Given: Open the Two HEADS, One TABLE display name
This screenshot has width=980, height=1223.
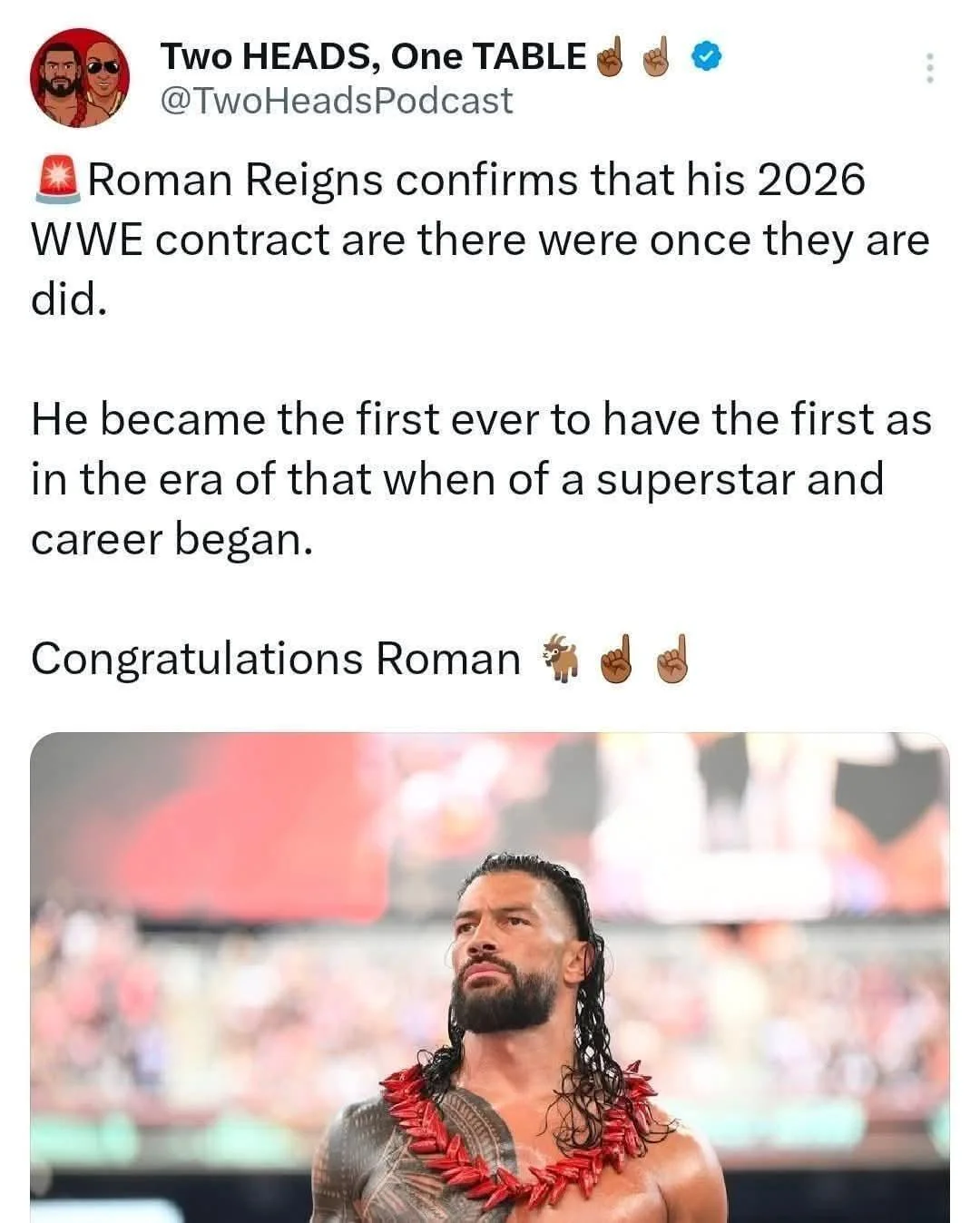Looking at the screenshot, I should [374, 57].
